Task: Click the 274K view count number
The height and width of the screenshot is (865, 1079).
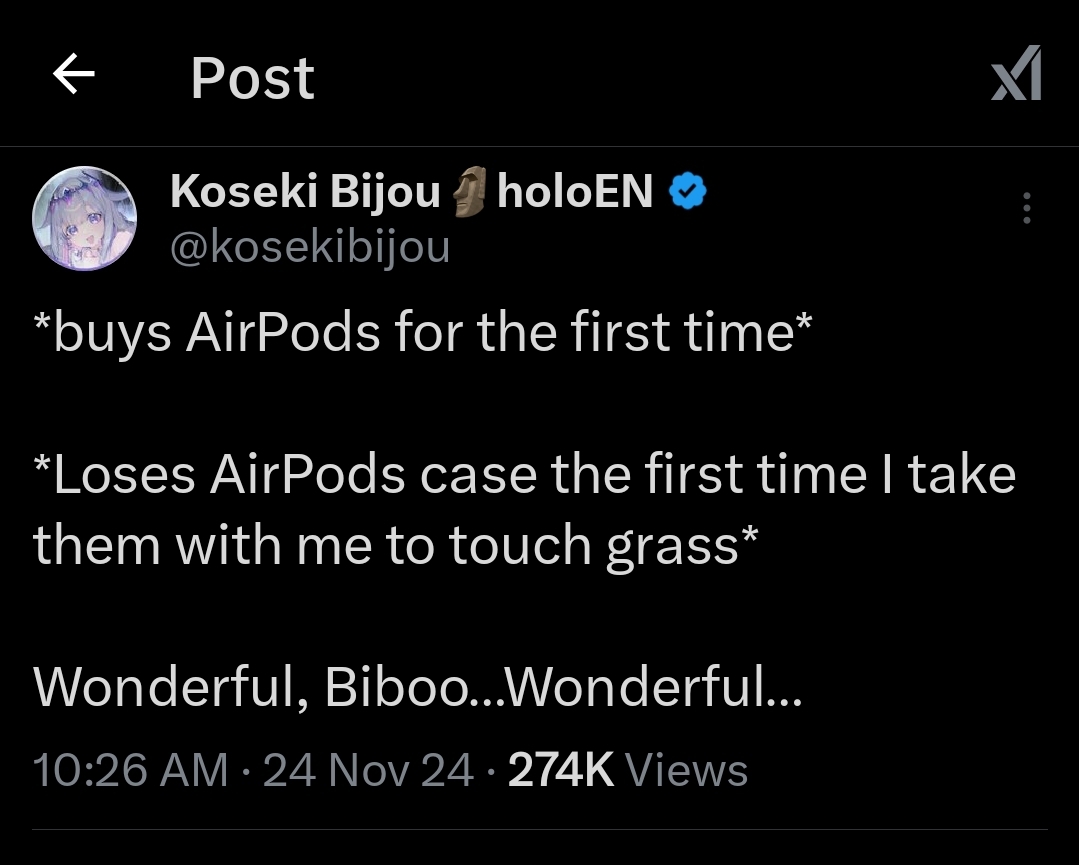Action: (x=560, y=770)
